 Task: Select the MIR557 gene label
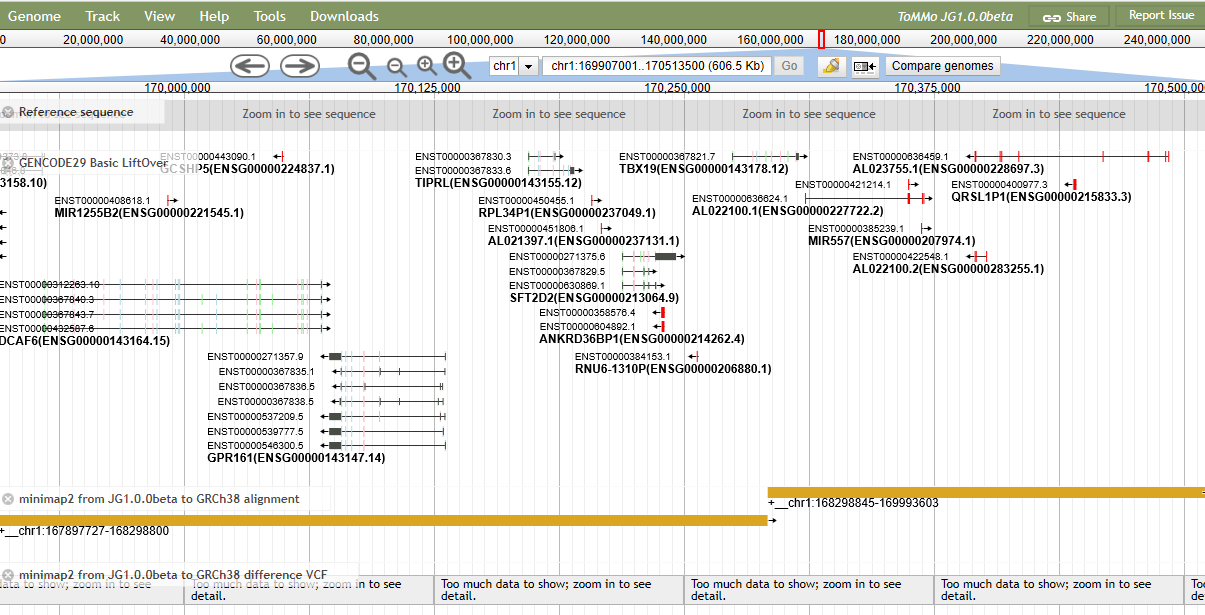click(x=891, y=241)
